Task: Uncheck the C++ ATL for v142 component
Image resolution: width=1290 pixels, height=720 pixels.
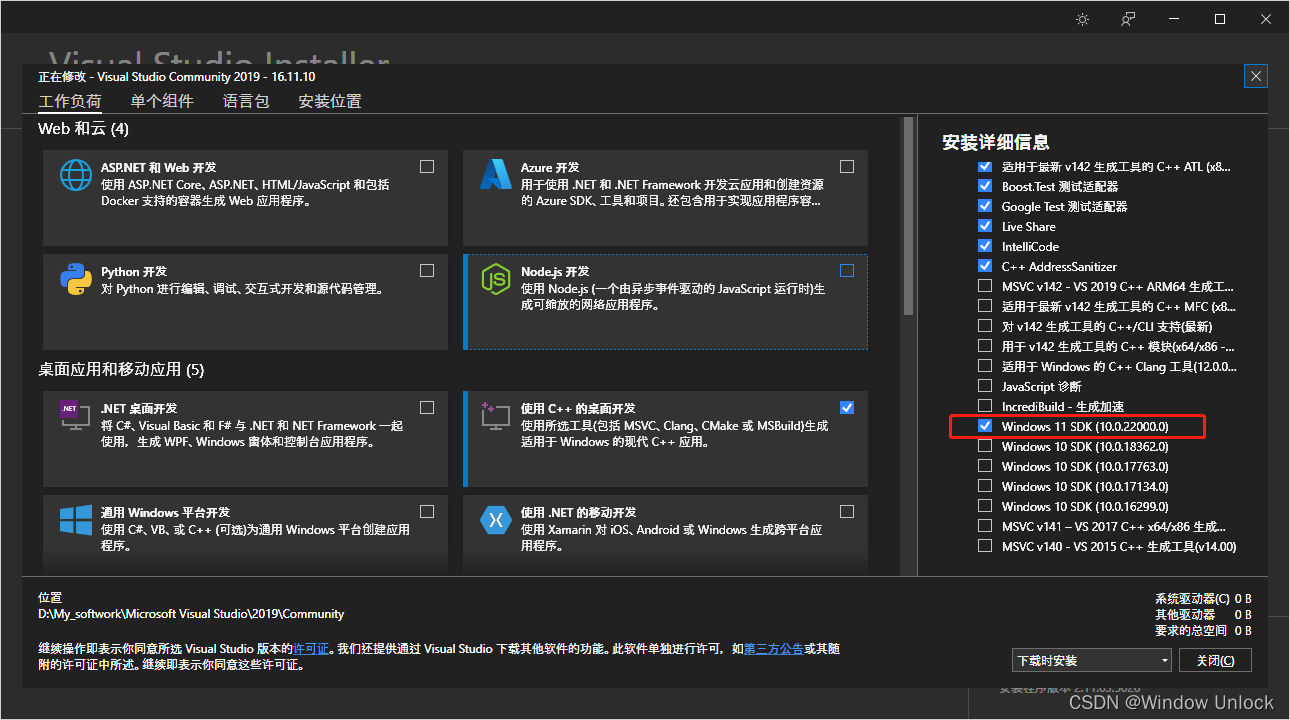Action: click(985, 166)
